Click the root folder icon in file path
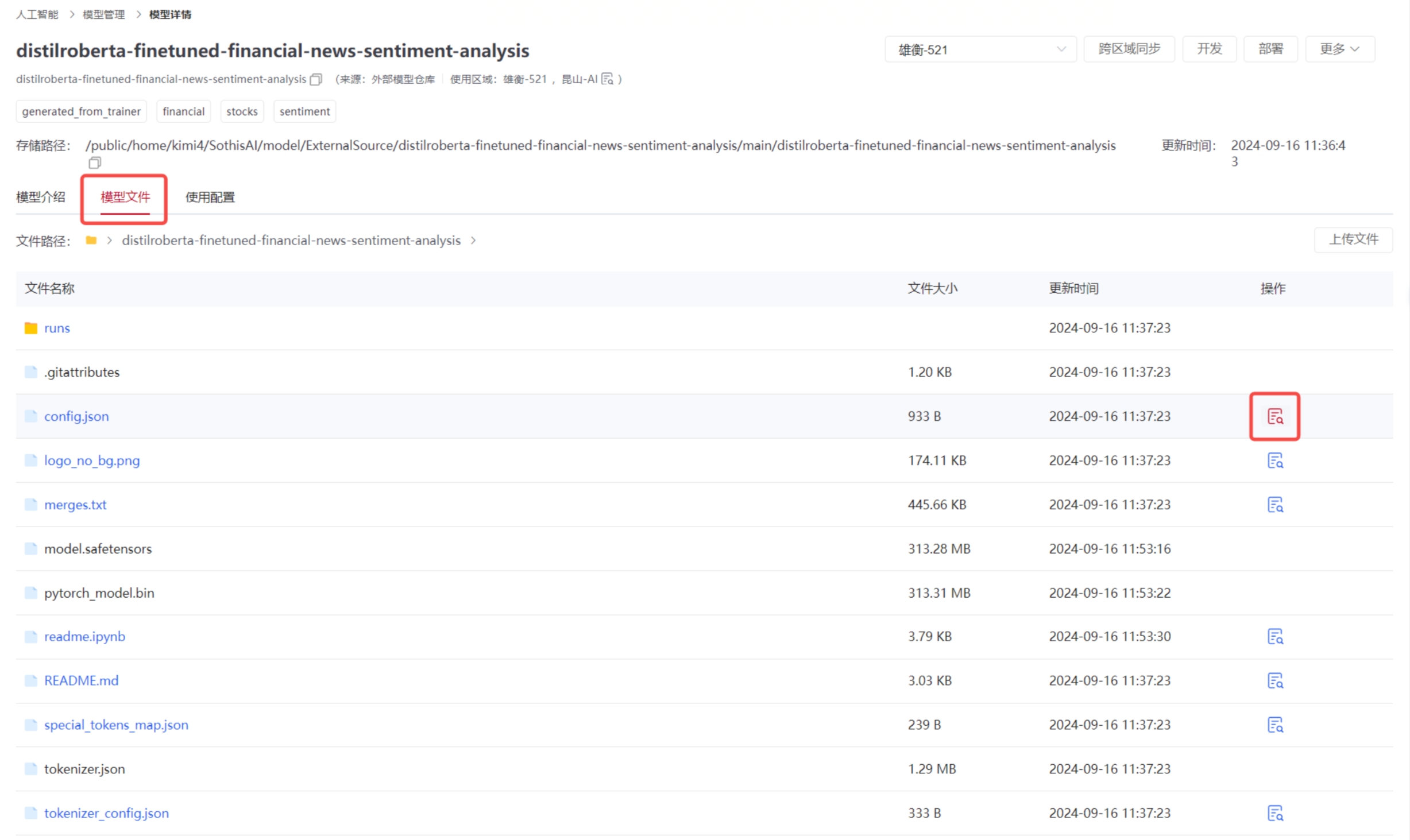1410x840 pixels. pos(91,240)
